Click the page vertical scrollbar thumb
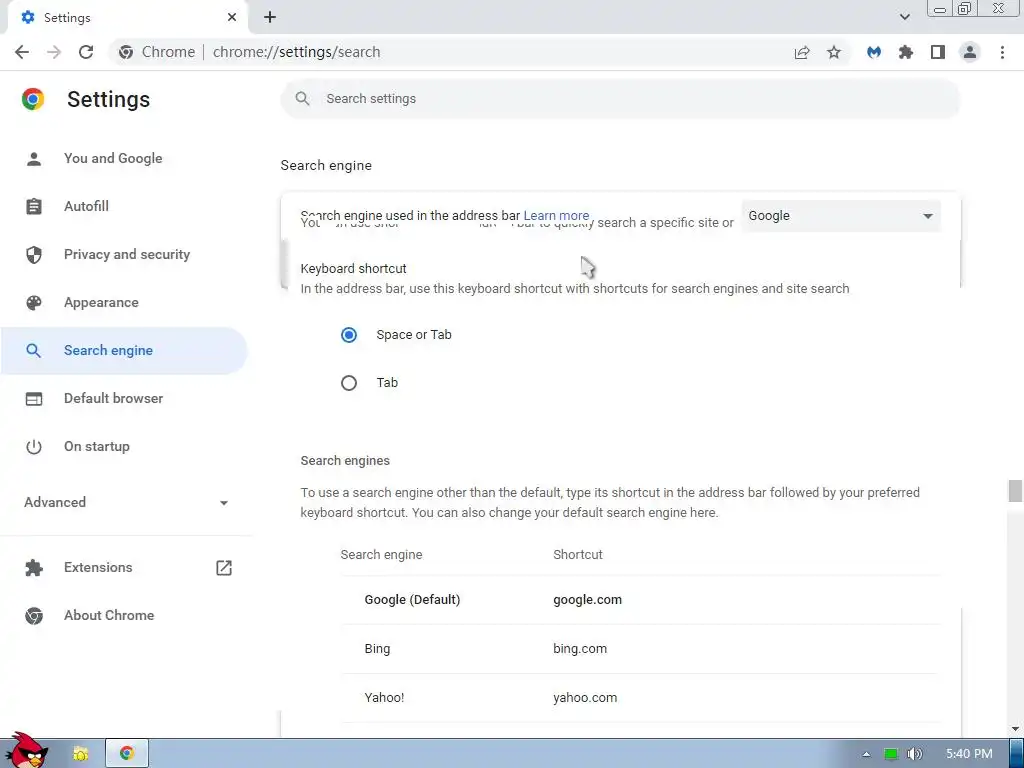 [x=1015, y=490]
